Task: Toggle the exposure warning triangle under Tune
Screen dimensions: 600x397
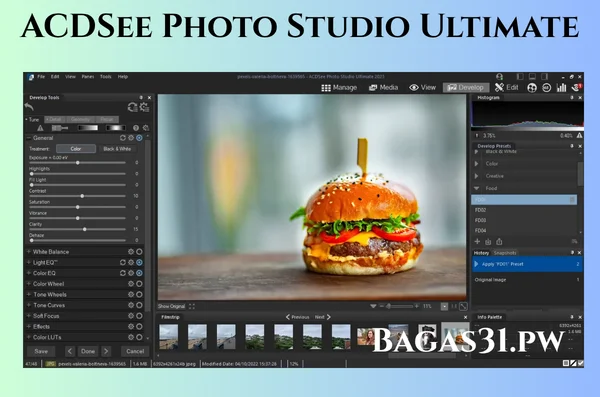Action: coord(40,128)
